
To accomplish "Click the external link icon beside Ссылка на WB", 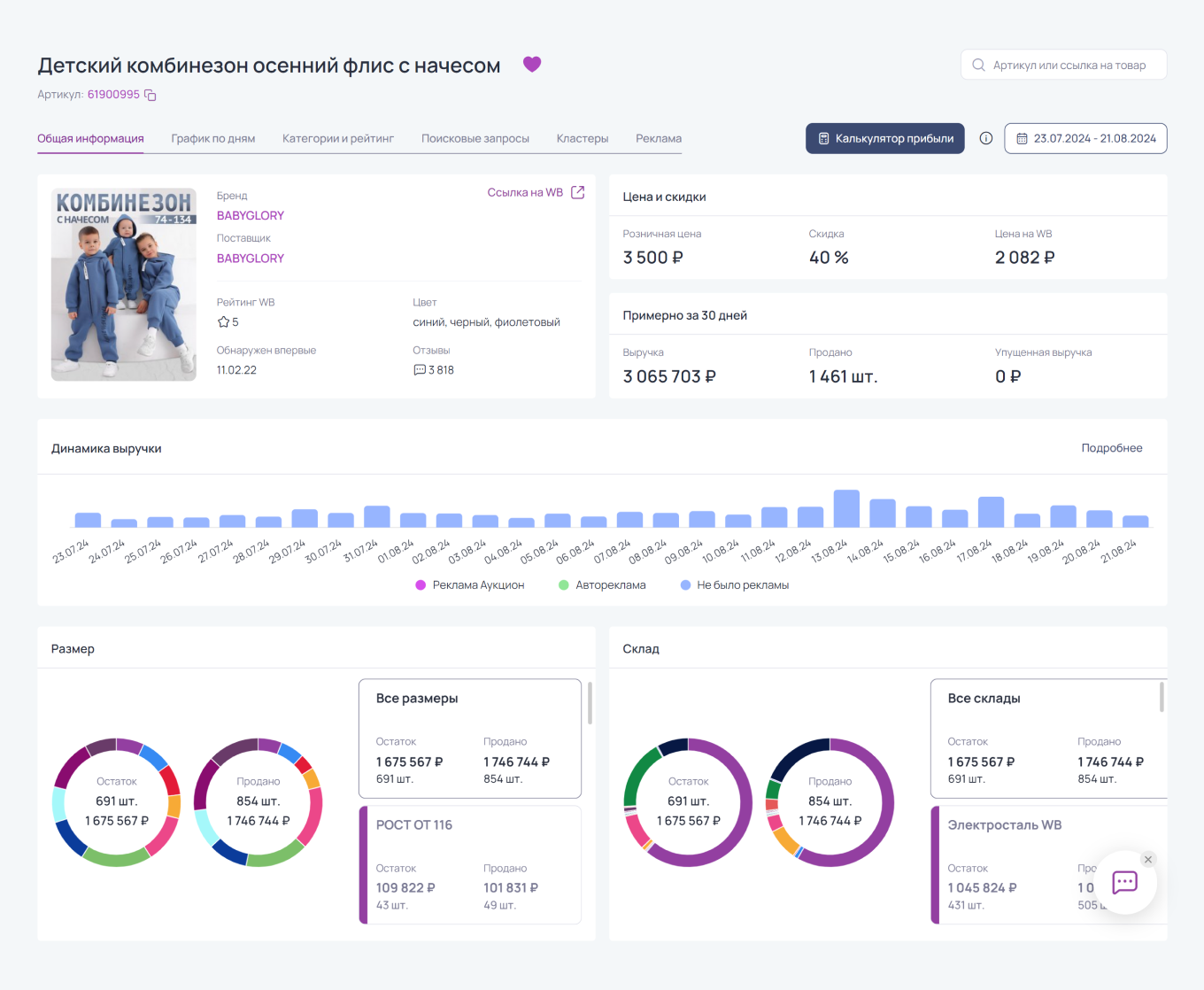I will point(579,191).
